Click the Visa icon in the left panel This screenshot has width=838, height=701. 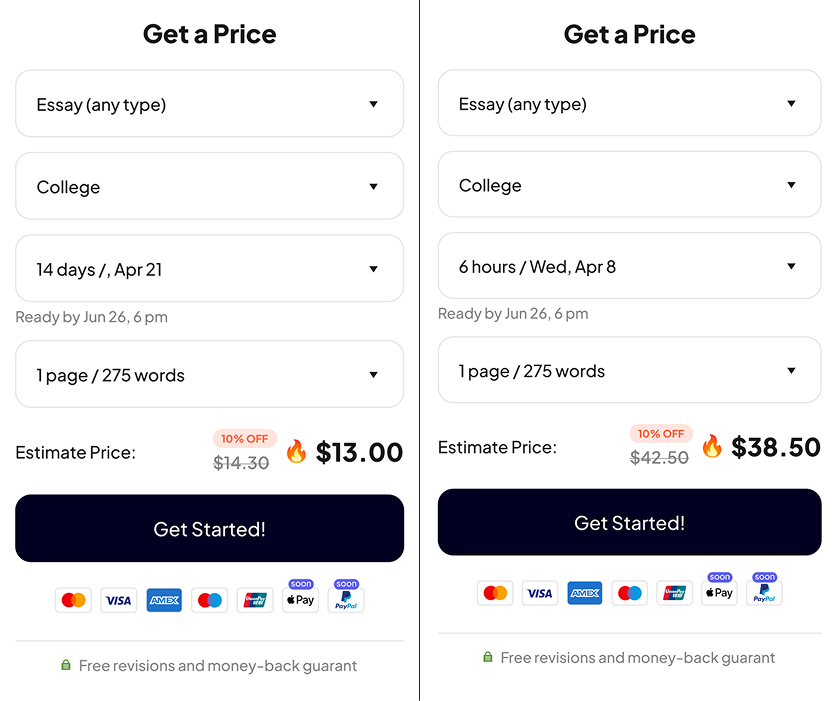pos(118,600)
